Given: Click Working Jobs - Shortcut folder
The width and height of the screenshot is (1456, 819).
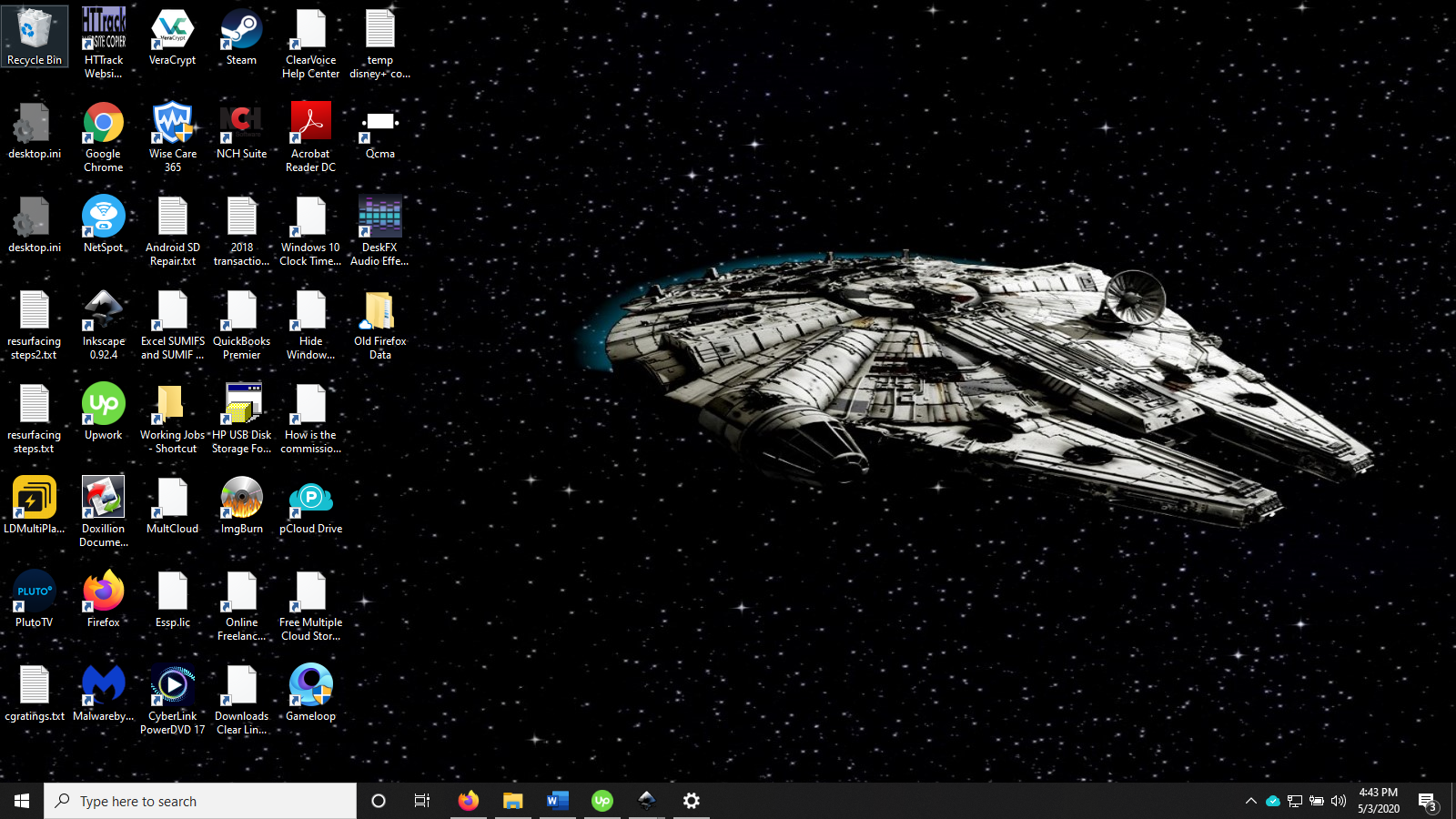Looking at the screenshot, I should 173,418.
